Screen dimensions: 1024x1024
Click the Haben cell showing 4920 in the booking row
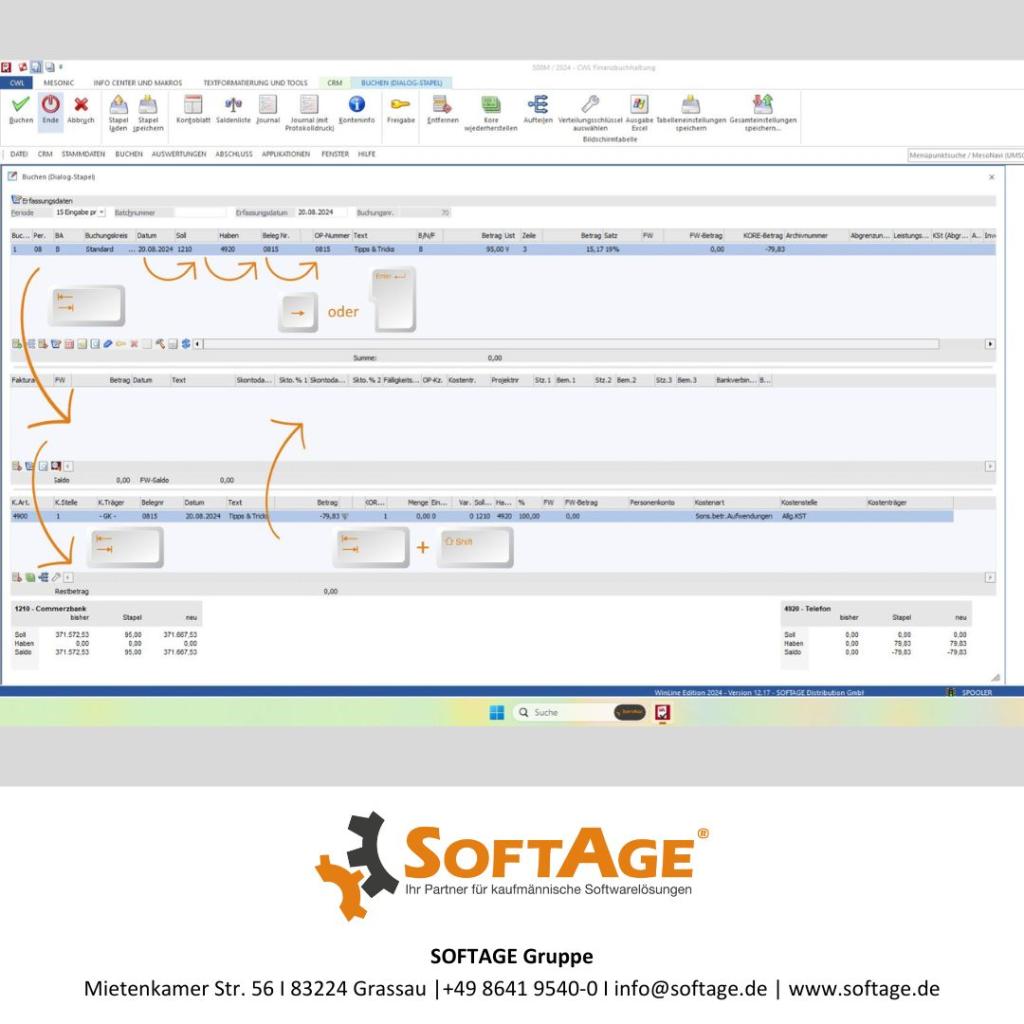point(238,249)
